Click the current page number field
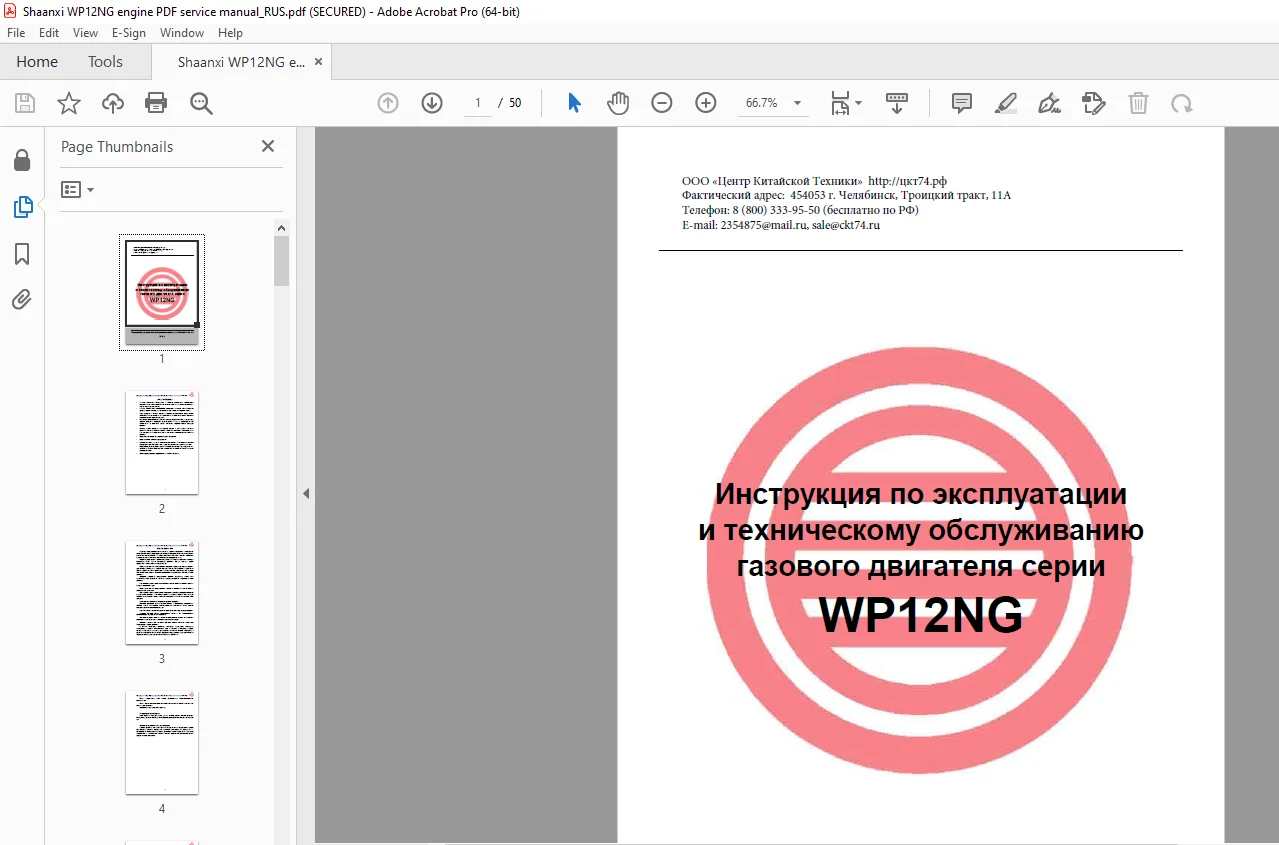The height and width of the screenshot is (845, 1279). 478,103
